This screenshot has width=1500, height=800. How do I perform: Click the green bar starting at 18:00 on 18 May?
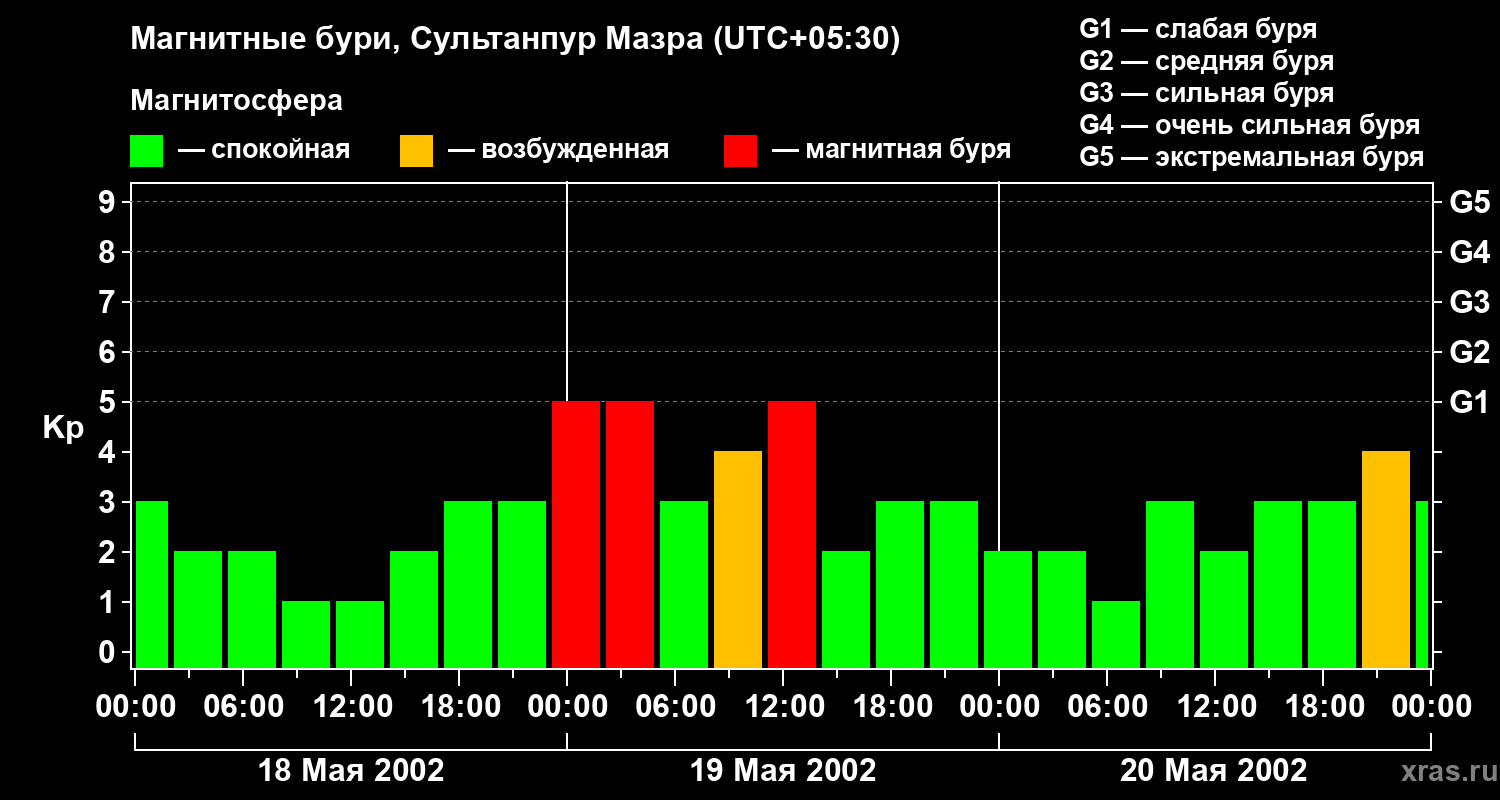tap(468, 585)
